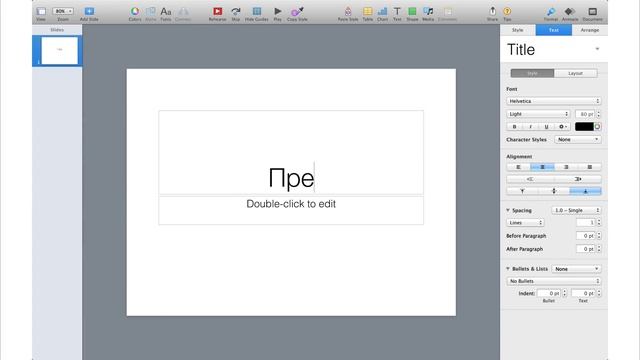Open the View toolbar menu
640x360 pixels.
coord(41,11)
